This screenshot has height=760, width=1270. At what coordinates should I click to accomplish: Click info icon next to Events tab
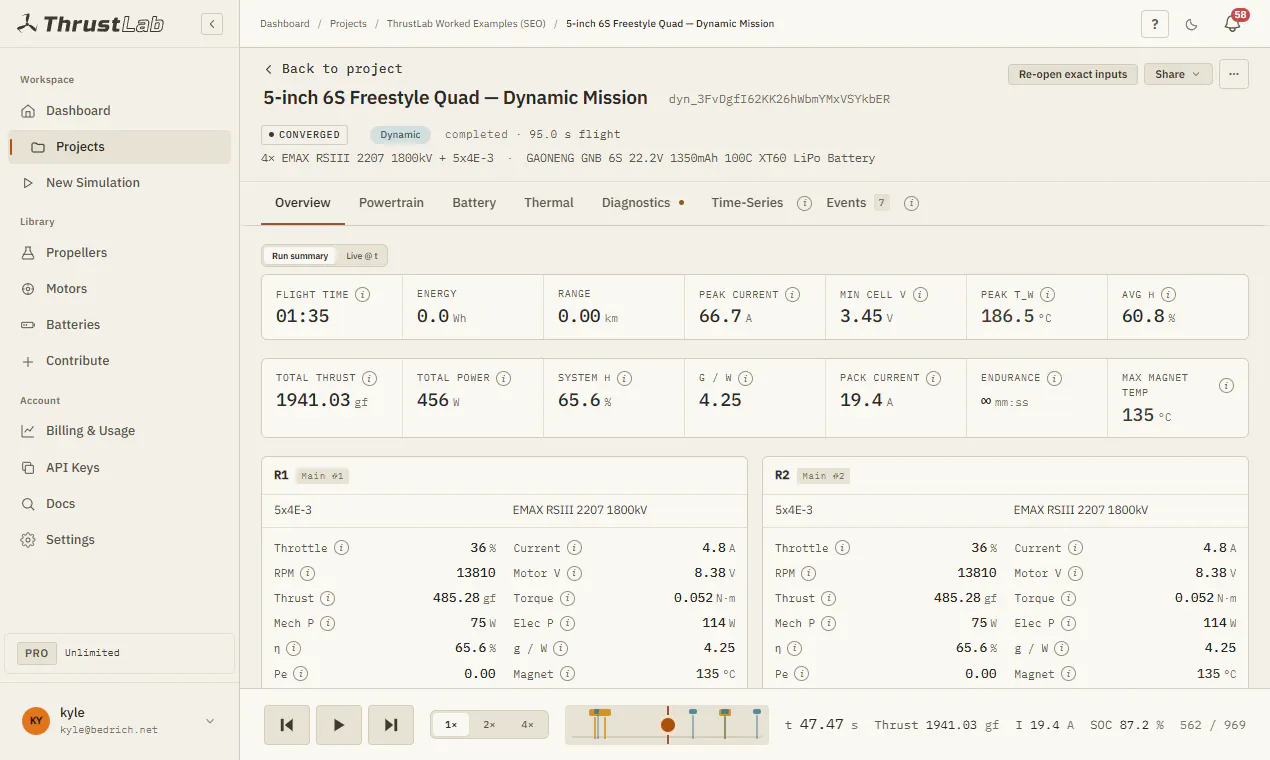click(911, 203)
